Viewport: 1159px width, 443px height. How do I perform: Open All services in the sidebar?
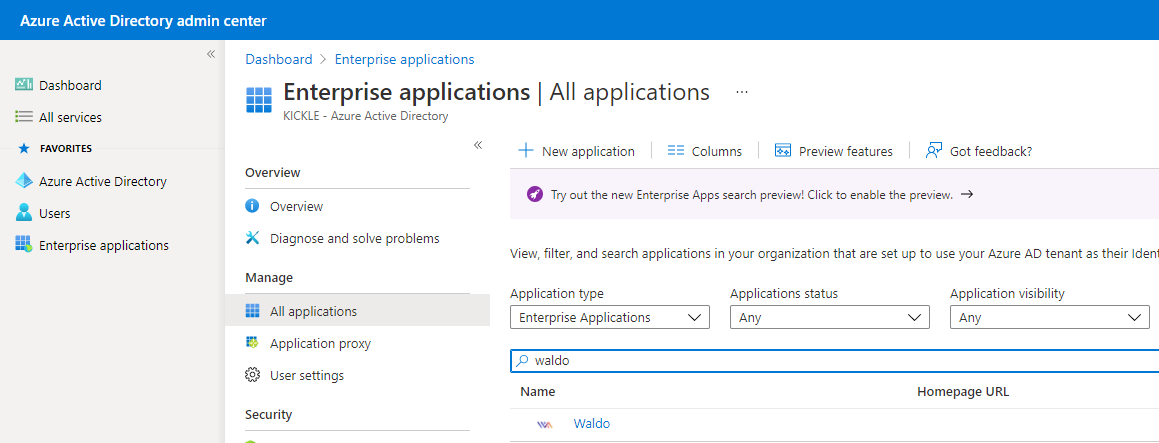click(x=70, y=117)
